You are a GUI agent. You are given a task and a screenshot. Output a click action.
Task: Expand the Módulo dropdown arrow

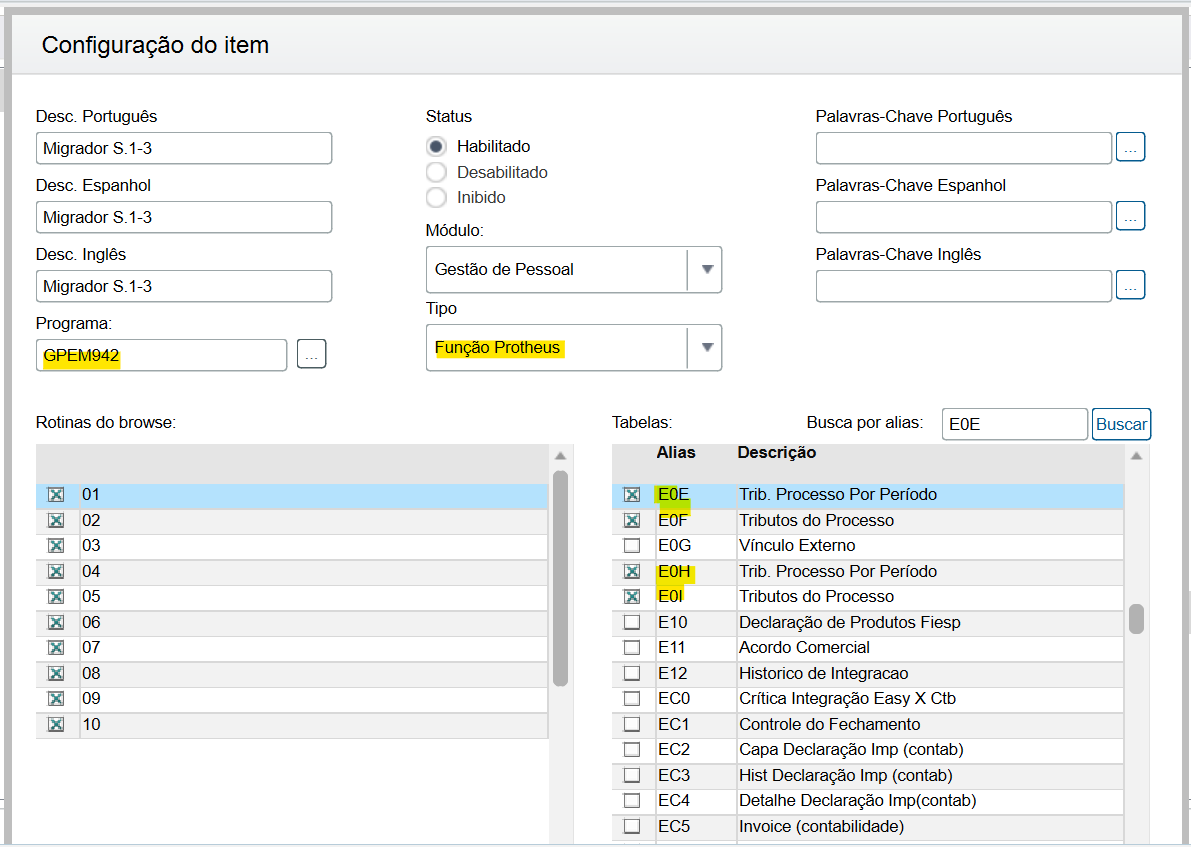pos(706,269)
